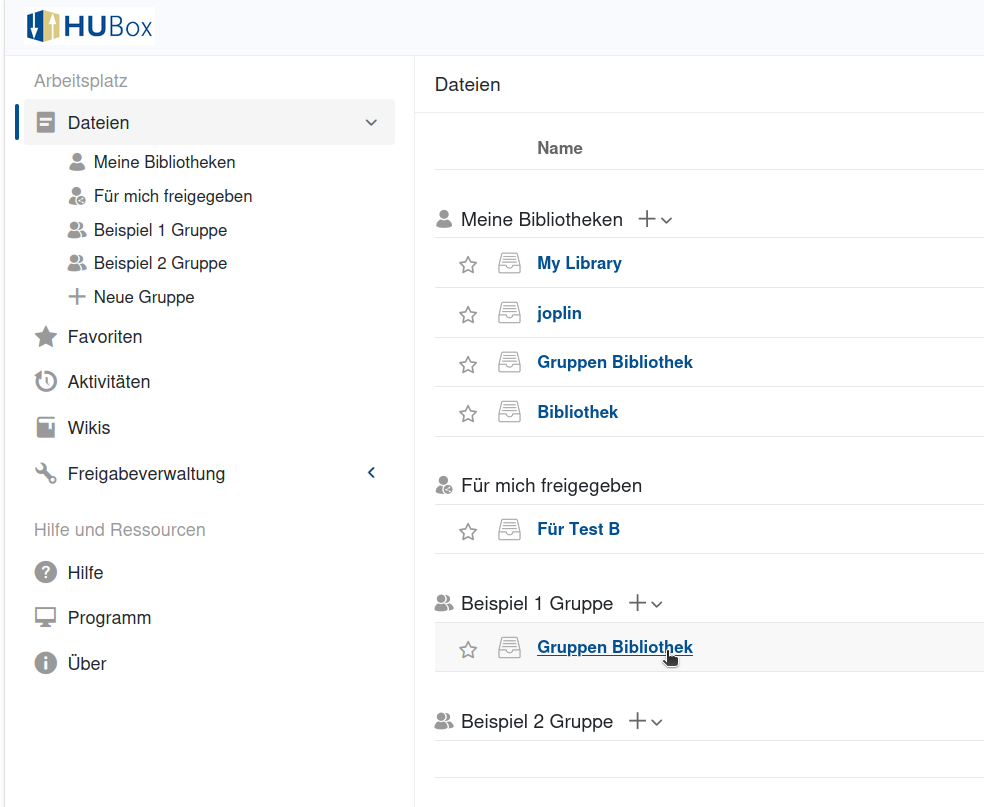Open Aktivitäten history in sidebar
The width and height of the screenshot is (984, 807).
point(108,382)
